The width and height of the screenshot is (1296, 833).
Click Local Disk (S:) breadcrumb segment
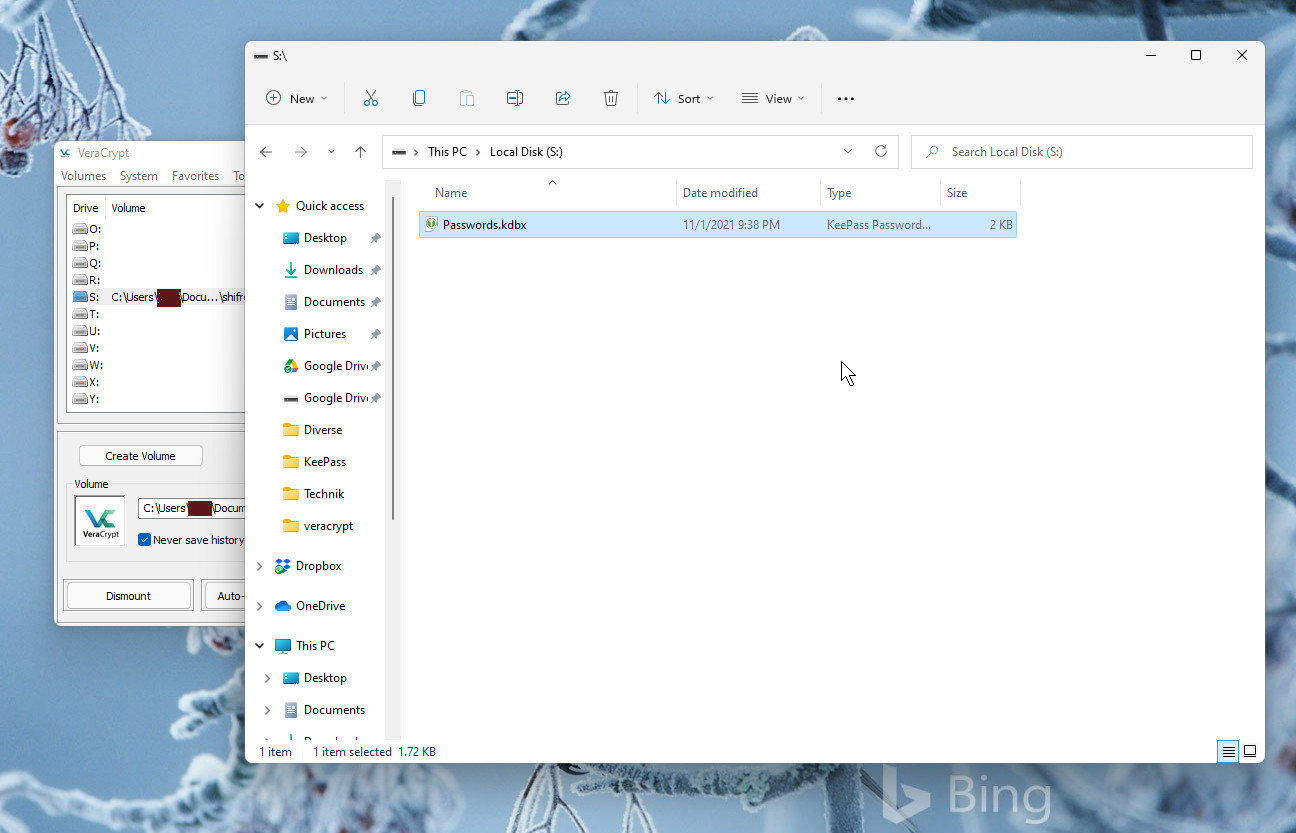(526, 152)
